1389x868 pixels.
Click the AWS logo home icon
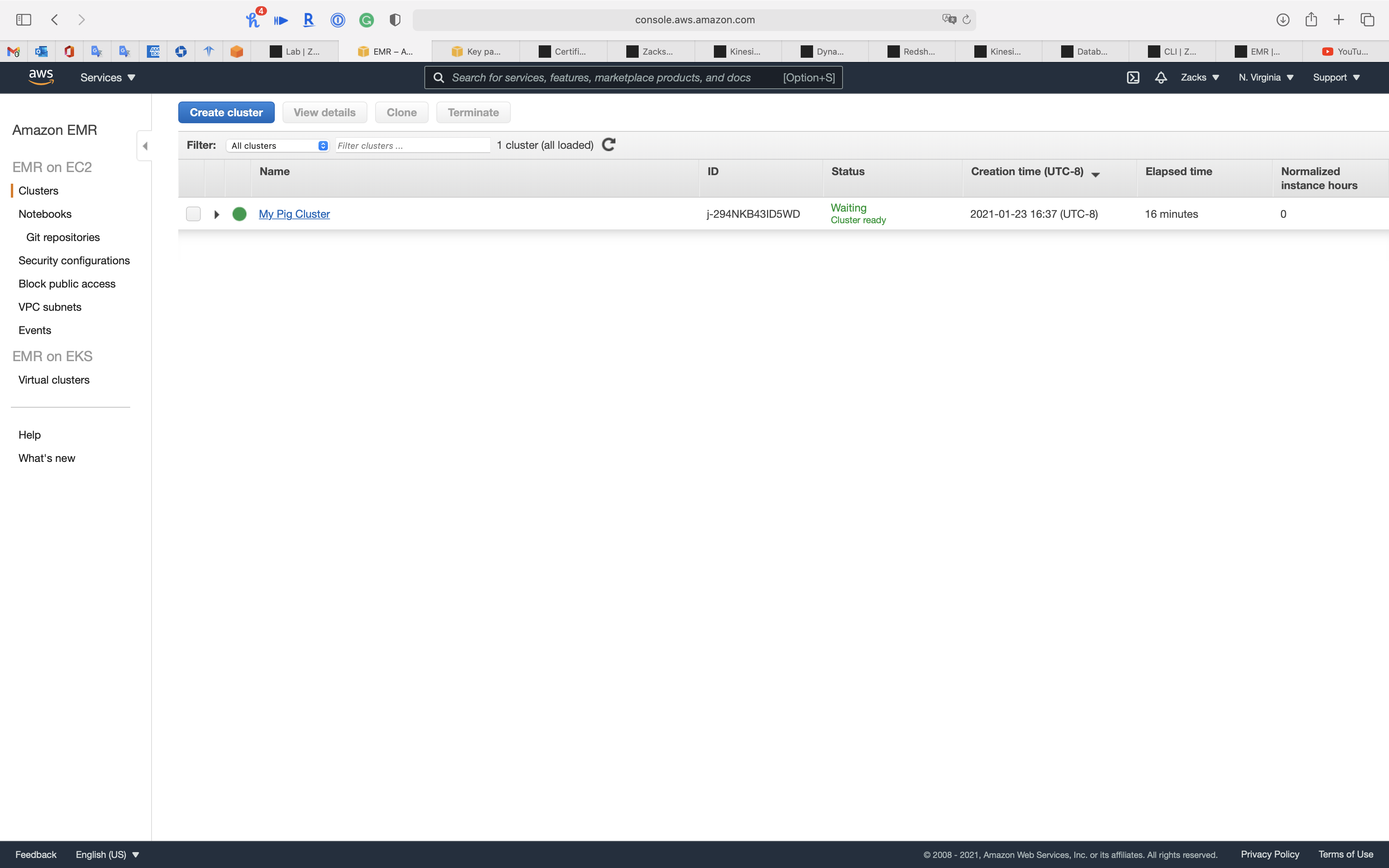[41, 77]
